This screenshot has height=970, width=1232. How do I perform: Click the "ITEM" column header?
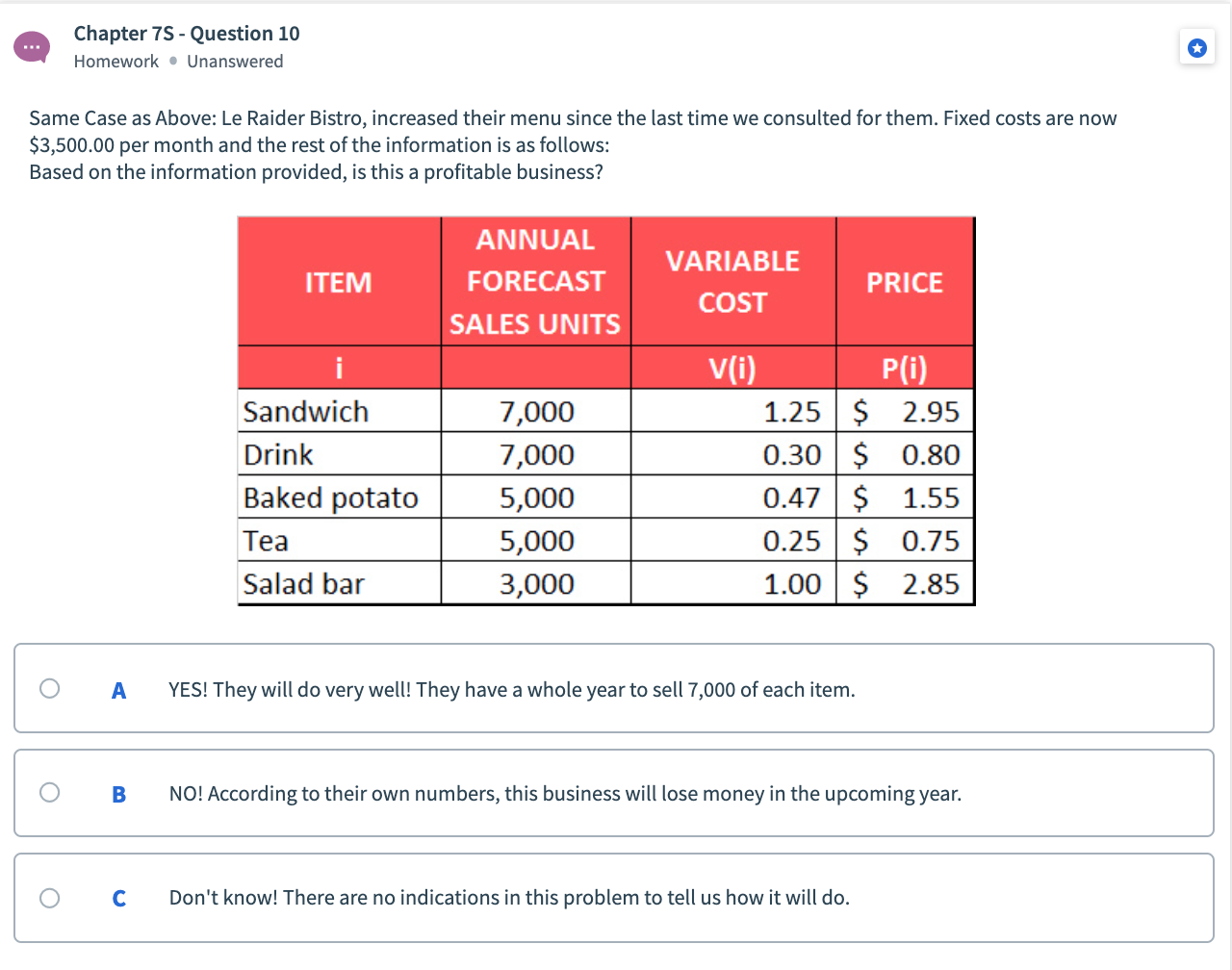[x=339, y=282]
